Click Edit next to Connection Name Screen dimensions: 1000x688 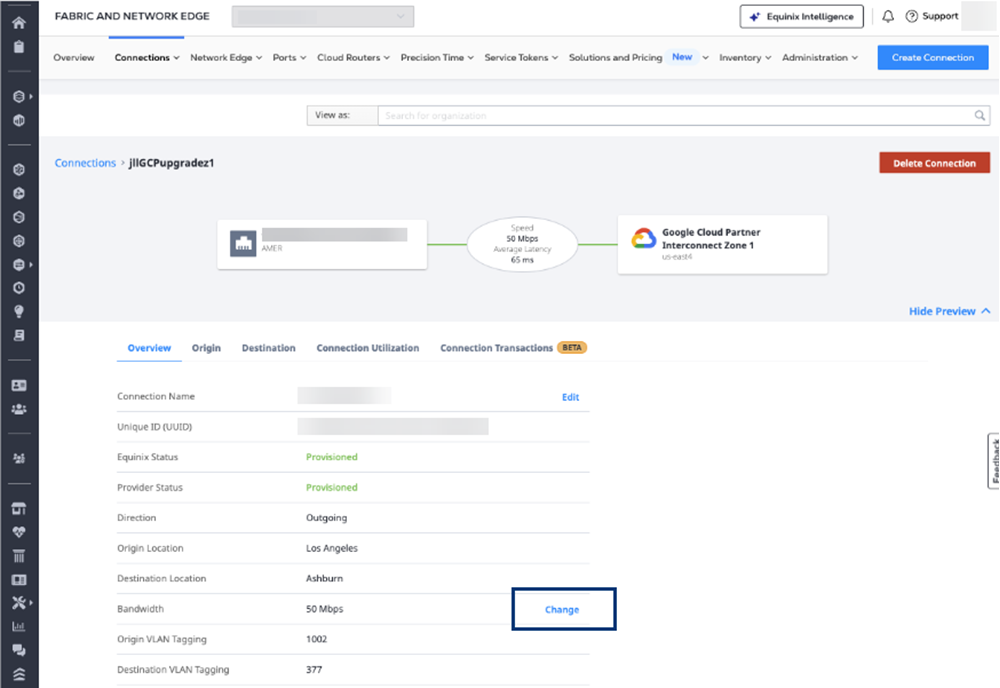(570, 397)
